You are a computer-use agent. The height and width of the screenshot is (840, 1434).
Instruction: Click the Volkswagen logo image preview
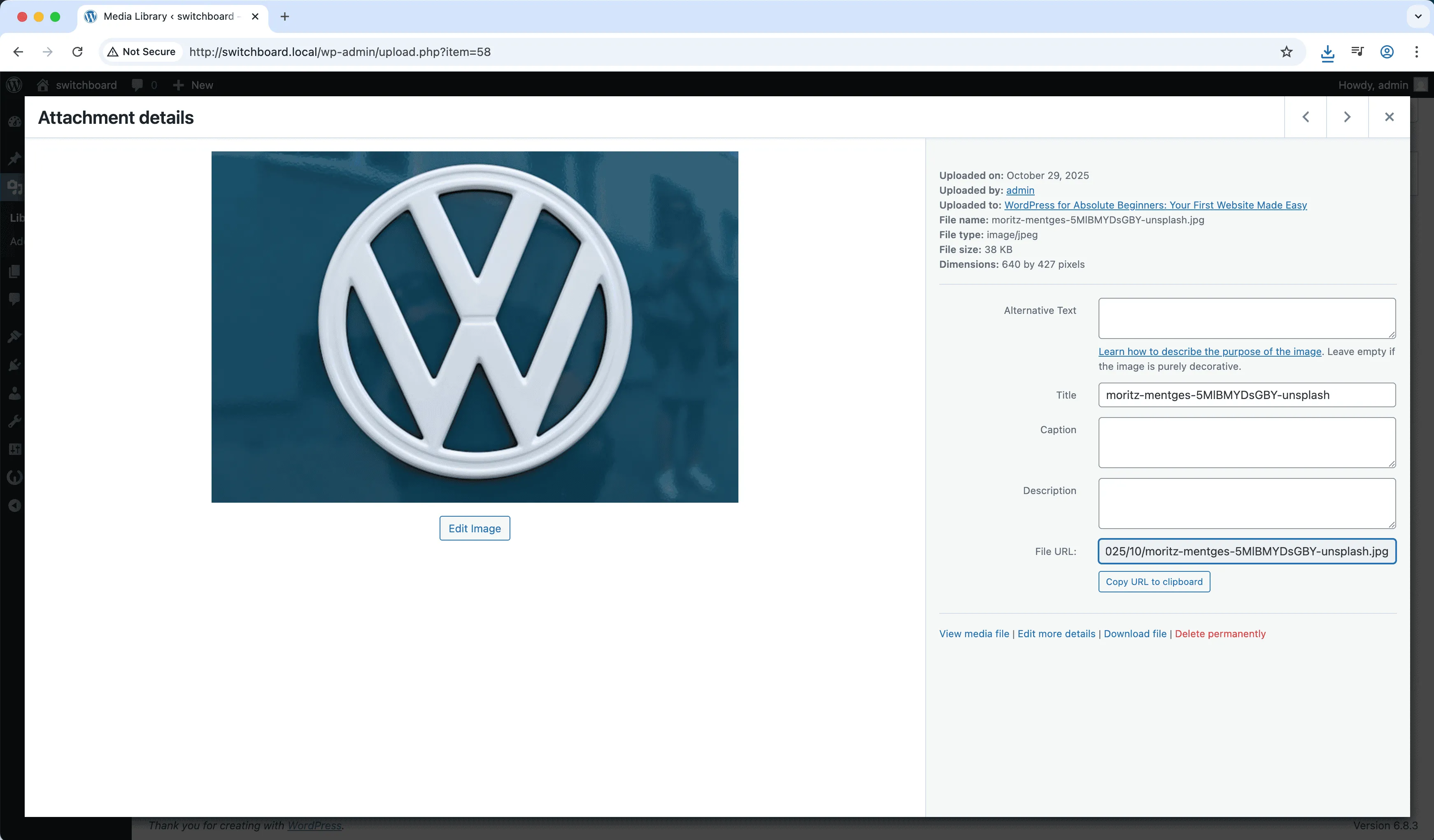pyautogui.click(x=475, y=327)
